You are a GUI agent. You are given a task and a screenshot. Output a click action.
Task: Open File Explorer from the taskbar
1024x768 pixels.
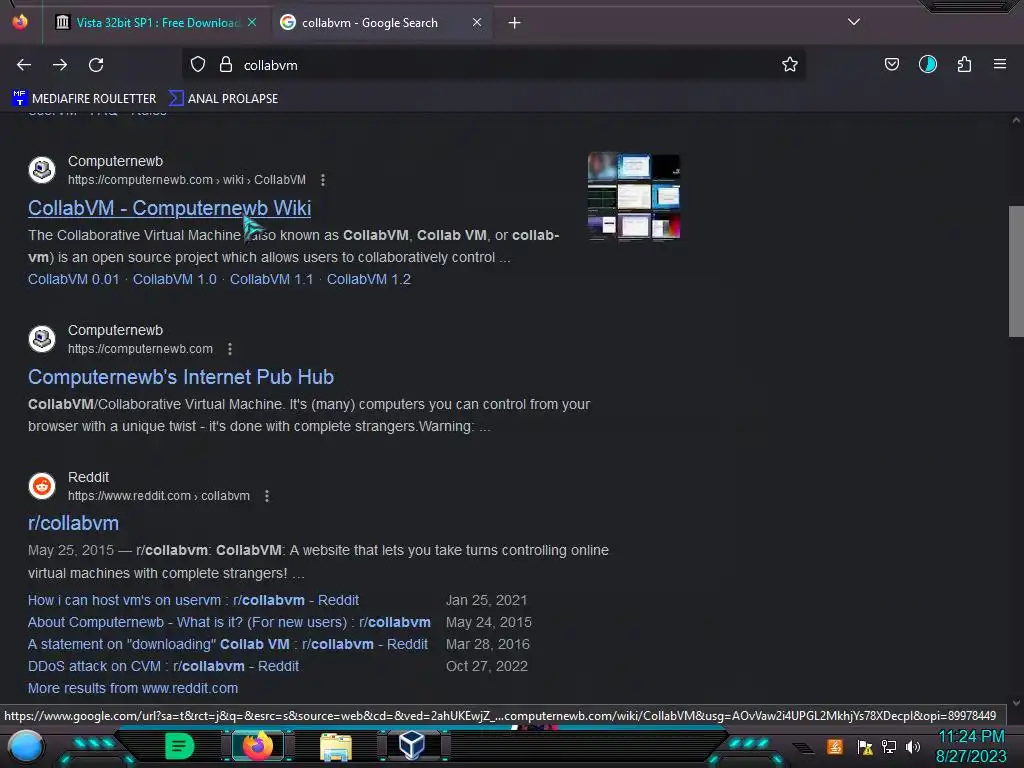click(x=336, y=747)
